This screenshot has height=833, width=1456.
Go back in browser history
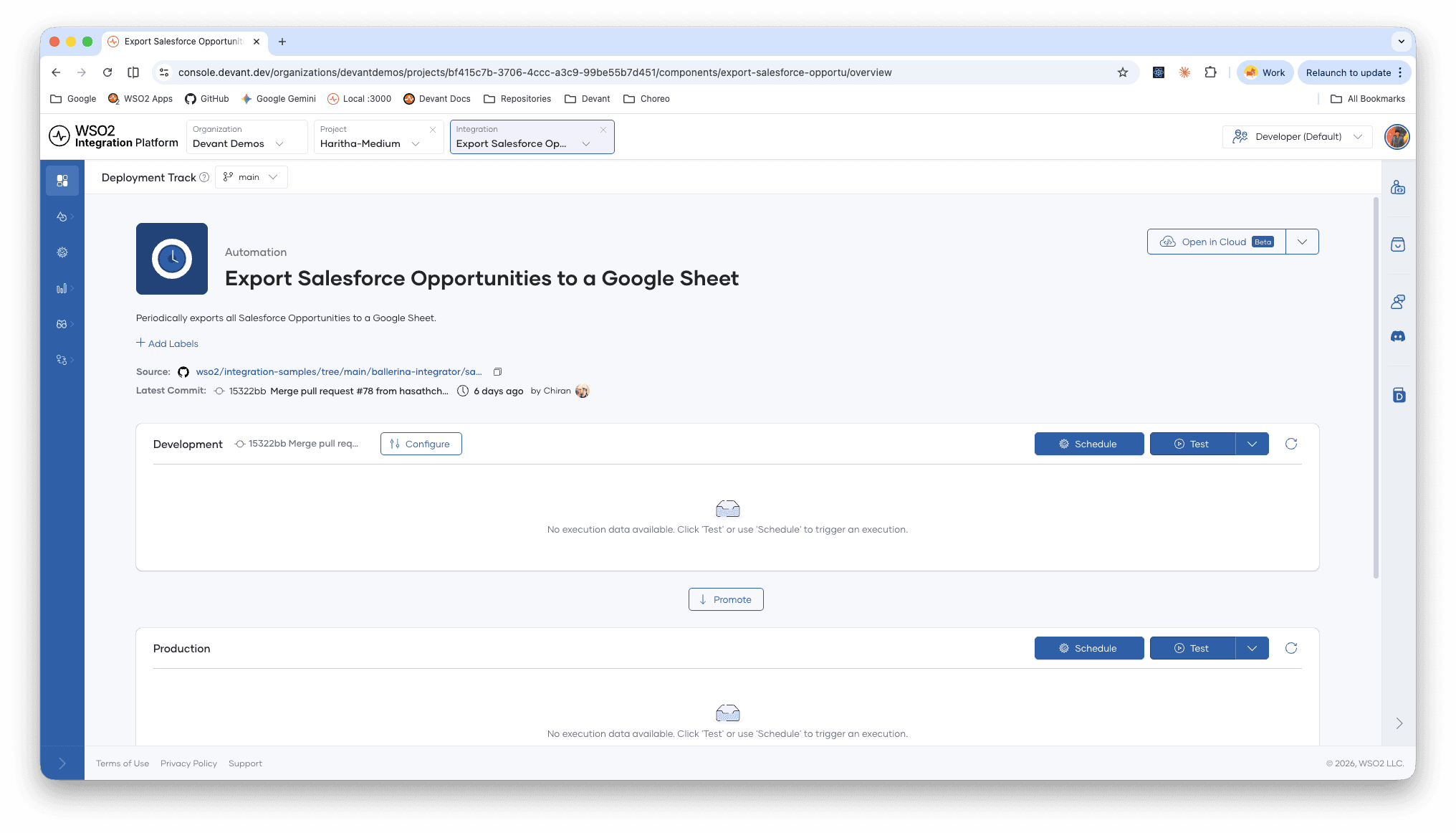(56, 72)
